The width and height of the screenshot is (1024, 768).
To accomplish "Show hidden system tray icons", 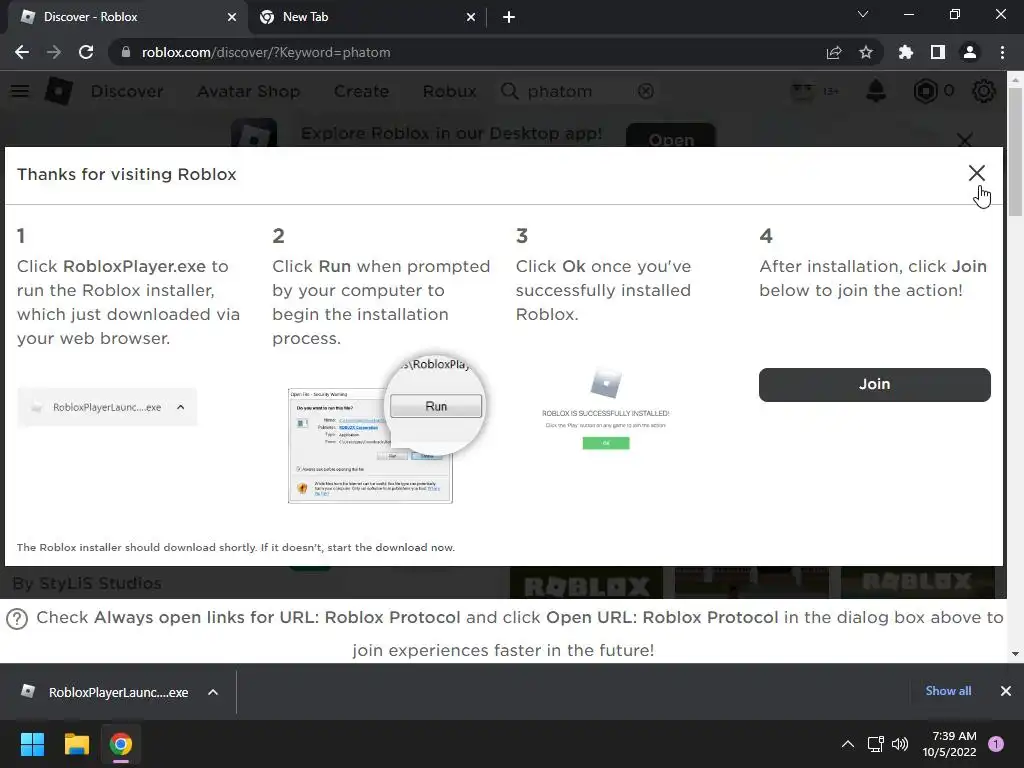I will click(848, 744).
